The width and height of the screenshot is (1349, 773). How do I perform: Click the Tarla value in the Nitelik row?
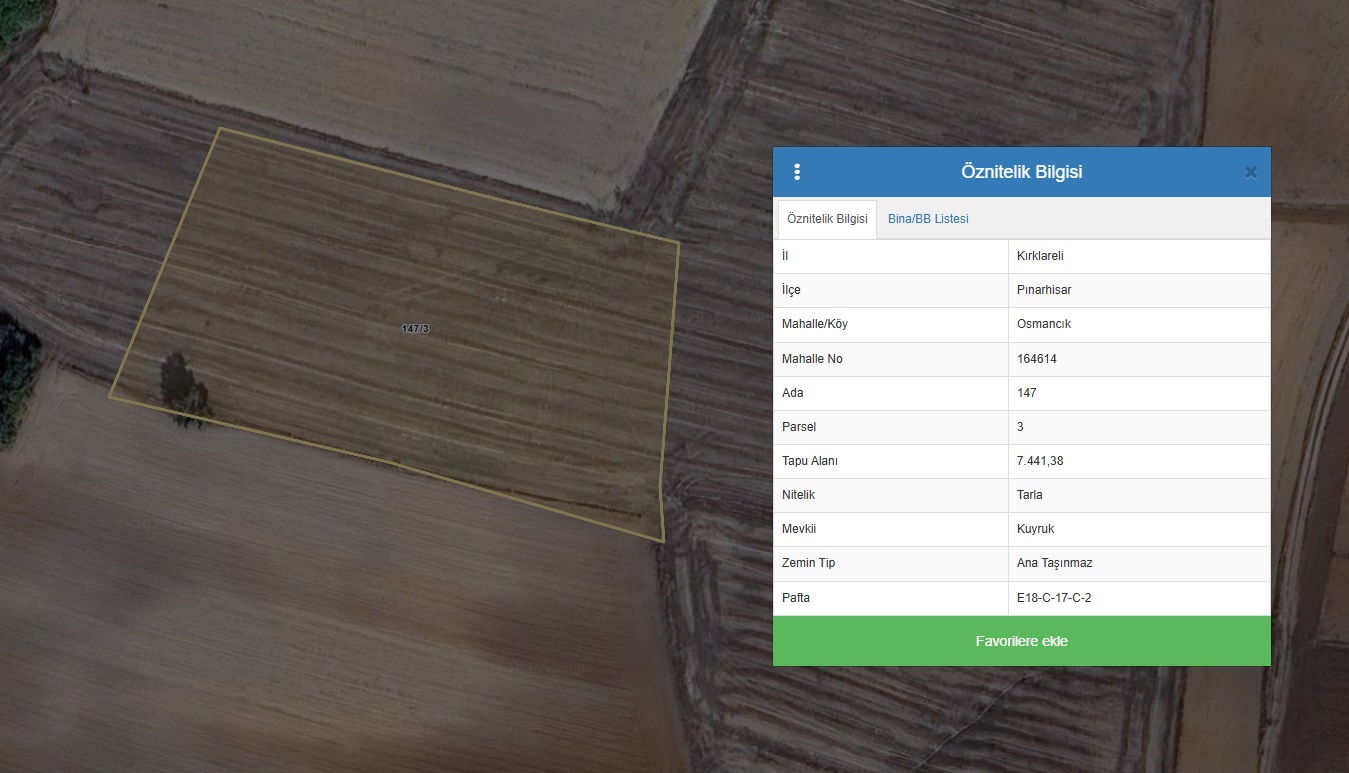point(1029,495)
